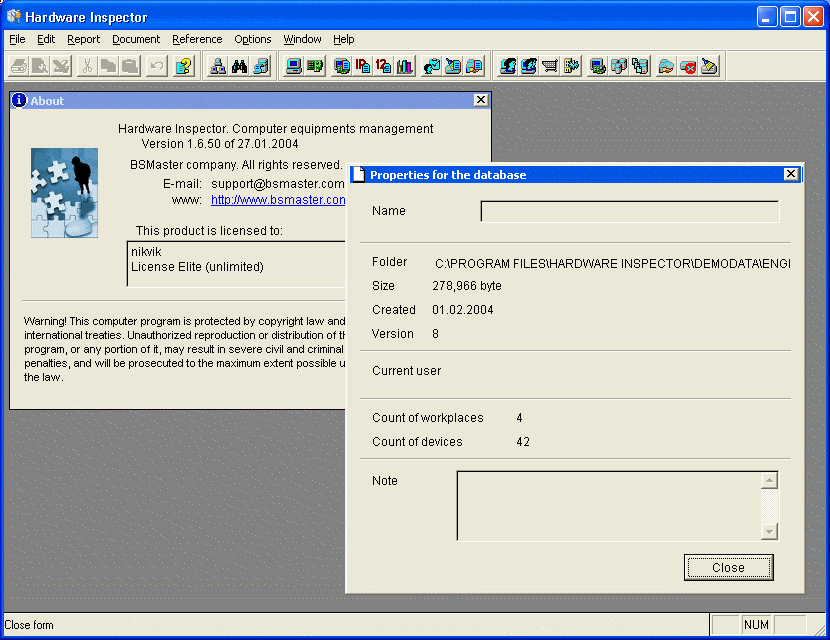Viewport: 830px width, 640px height.
Task: Click the colorful bar chart icon
Action: pyautogui.click(x=405, y=66)
